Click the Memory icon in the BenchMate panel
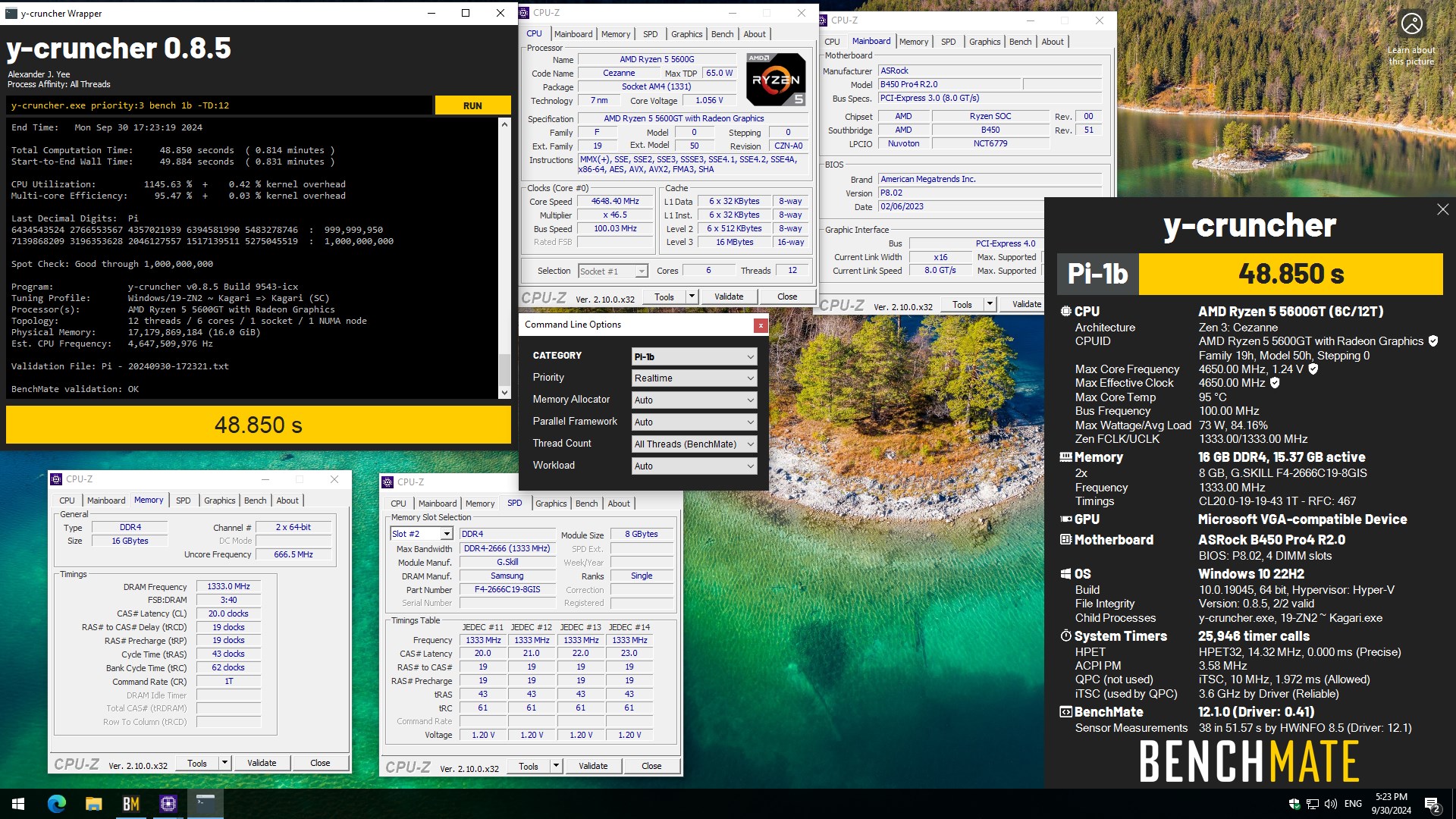The image size is (1456, 819). click(x=1065, y=457)
